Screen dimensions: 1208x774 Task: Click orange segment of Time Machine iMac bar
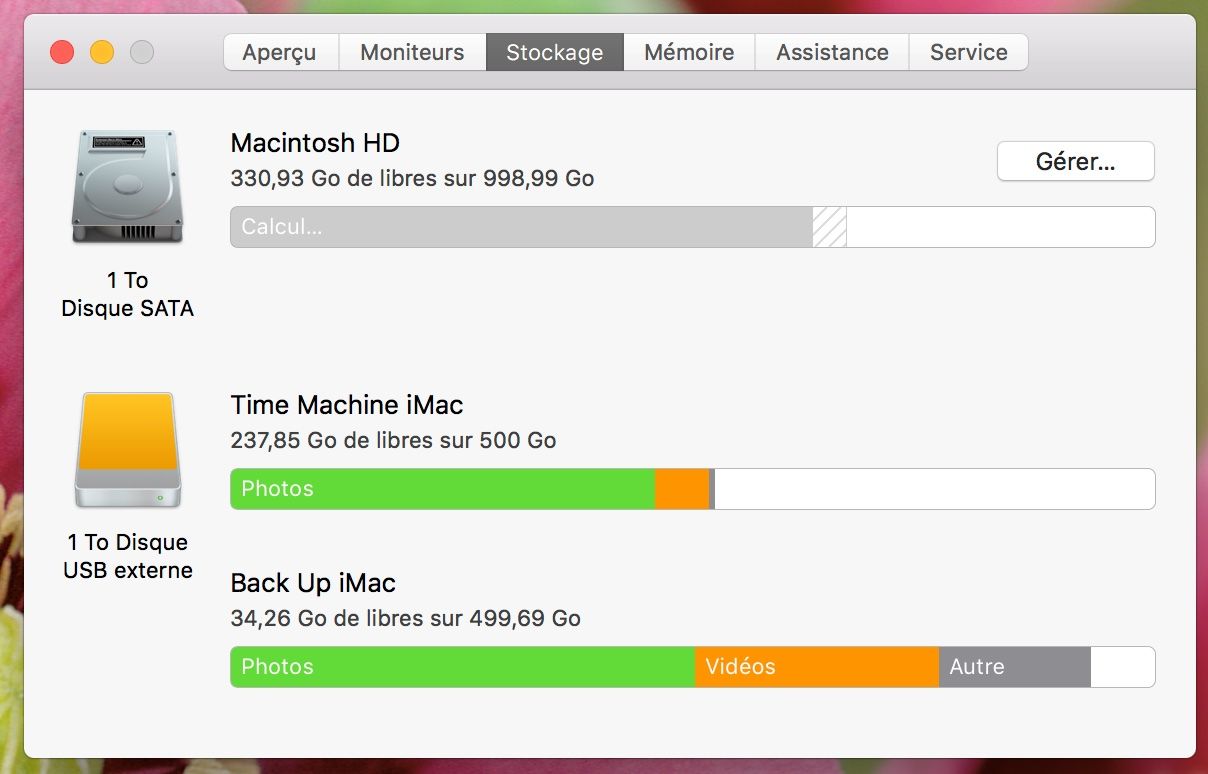point(682,489)
